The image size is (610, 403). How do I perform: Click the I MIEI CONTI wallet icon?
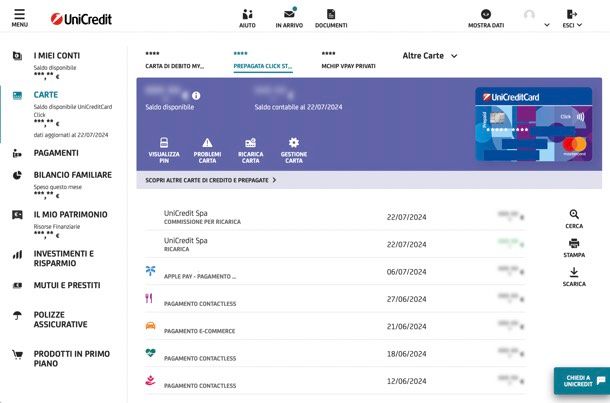18,56
